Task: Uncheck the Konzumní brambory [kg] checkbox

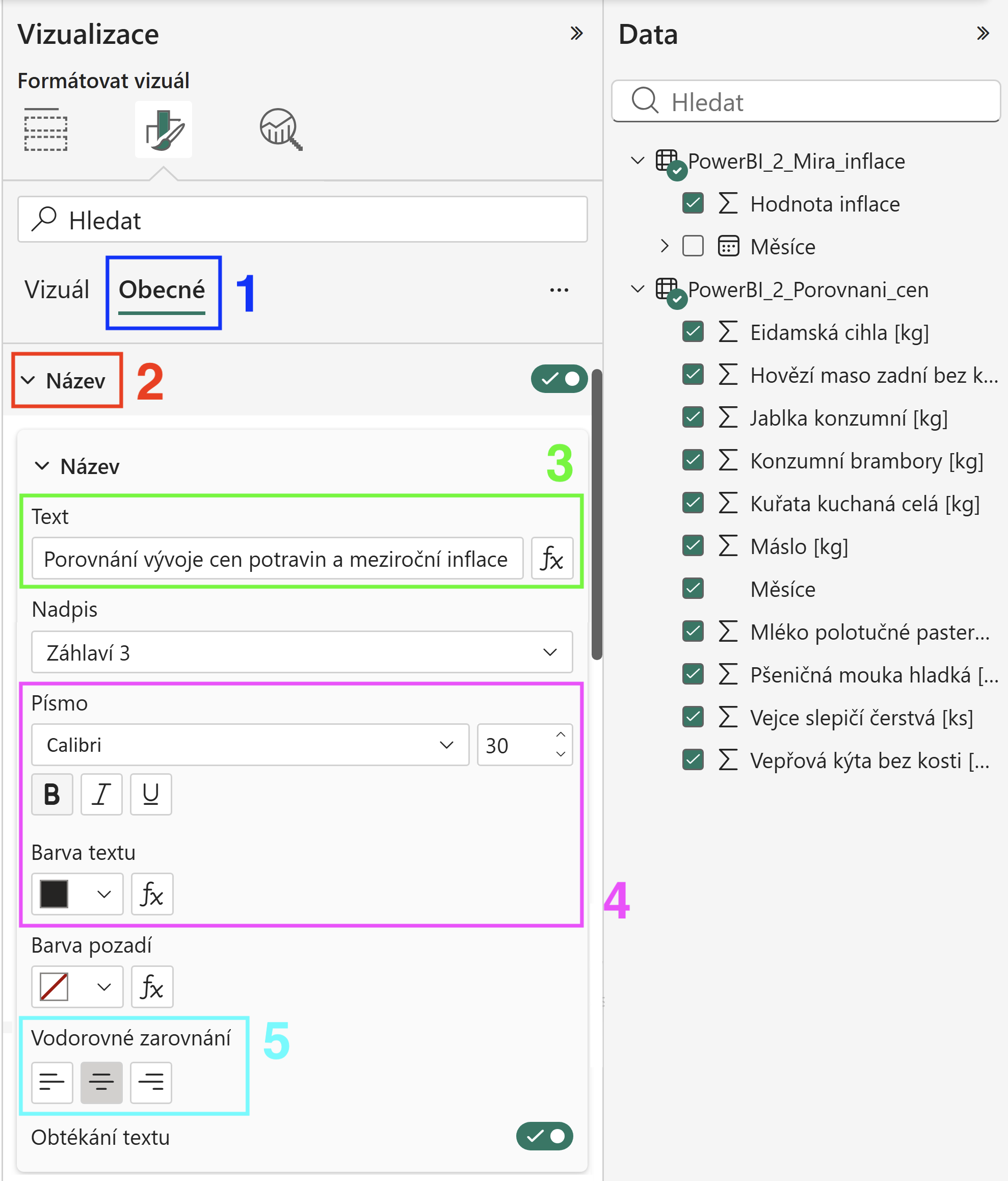Action: [x=693, y=459]
